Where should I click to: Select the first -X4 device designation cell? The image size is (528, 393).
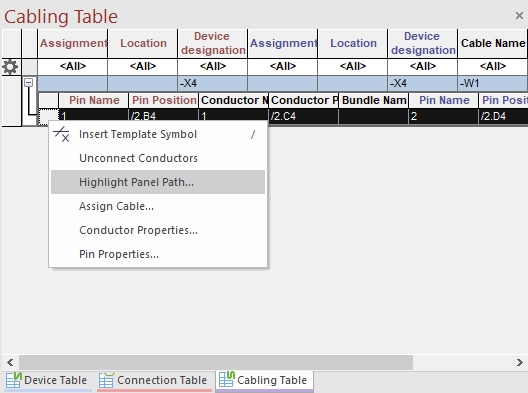click(x=213, y=83)
